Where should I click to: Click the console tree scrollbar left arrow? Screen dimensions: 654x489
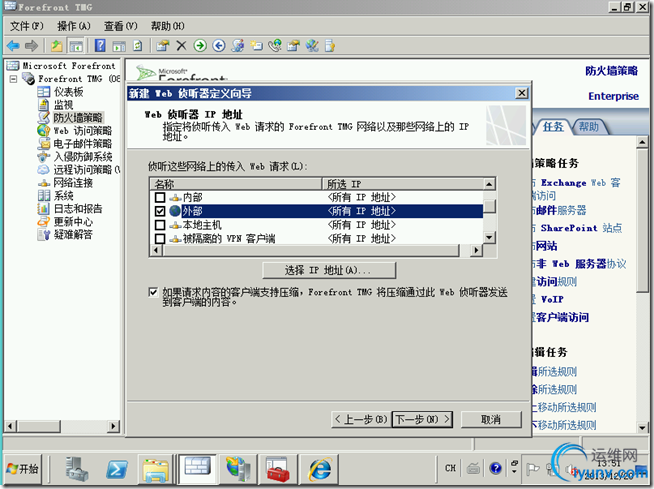pos(10,426)
